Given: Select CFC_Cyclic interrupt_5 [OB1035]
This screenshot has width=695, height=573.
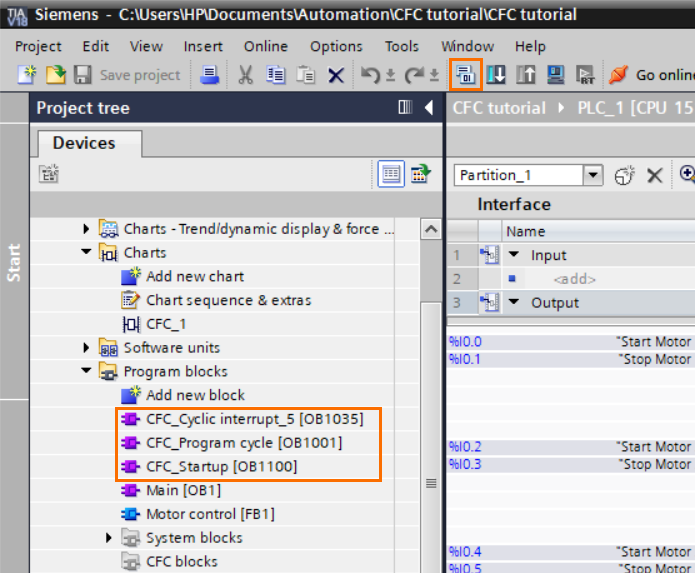Looking at the screenshot, I should pos(255,419).
